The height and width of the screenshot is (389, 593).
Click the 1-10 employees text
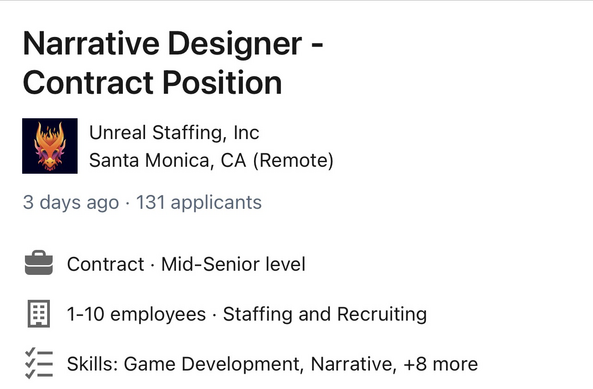[136, 314]
